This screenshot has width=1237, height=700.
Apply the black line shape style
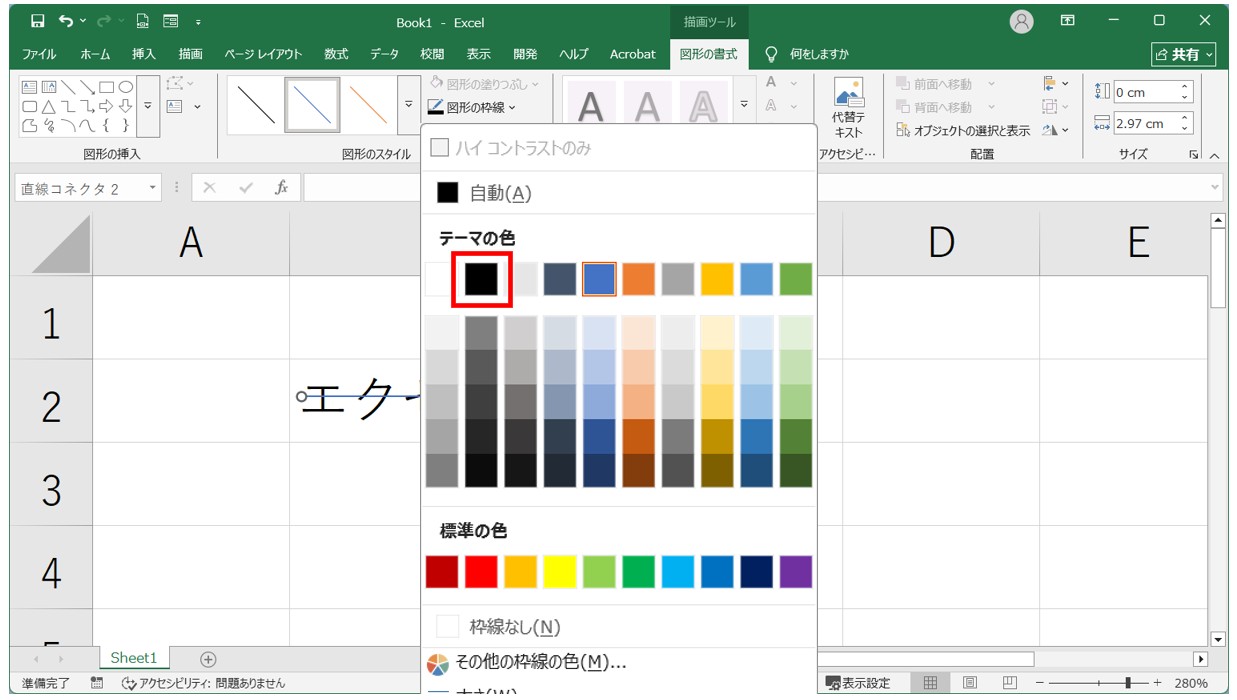point(256,105)
